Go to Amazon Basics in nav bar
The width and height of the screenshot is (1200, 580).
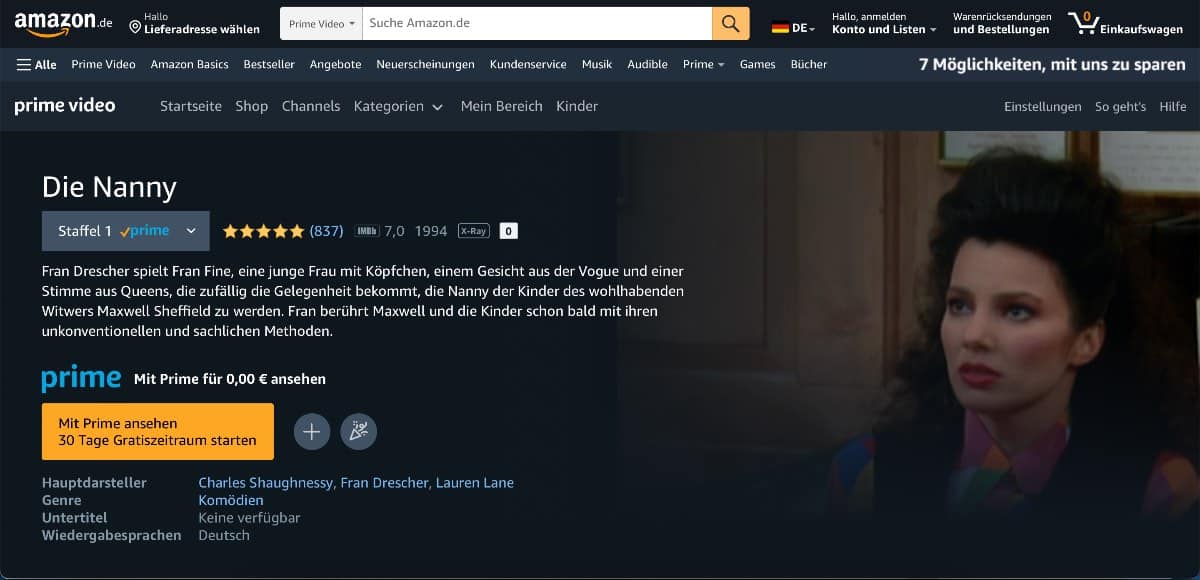pyautogui.click(x=190, y=64)
